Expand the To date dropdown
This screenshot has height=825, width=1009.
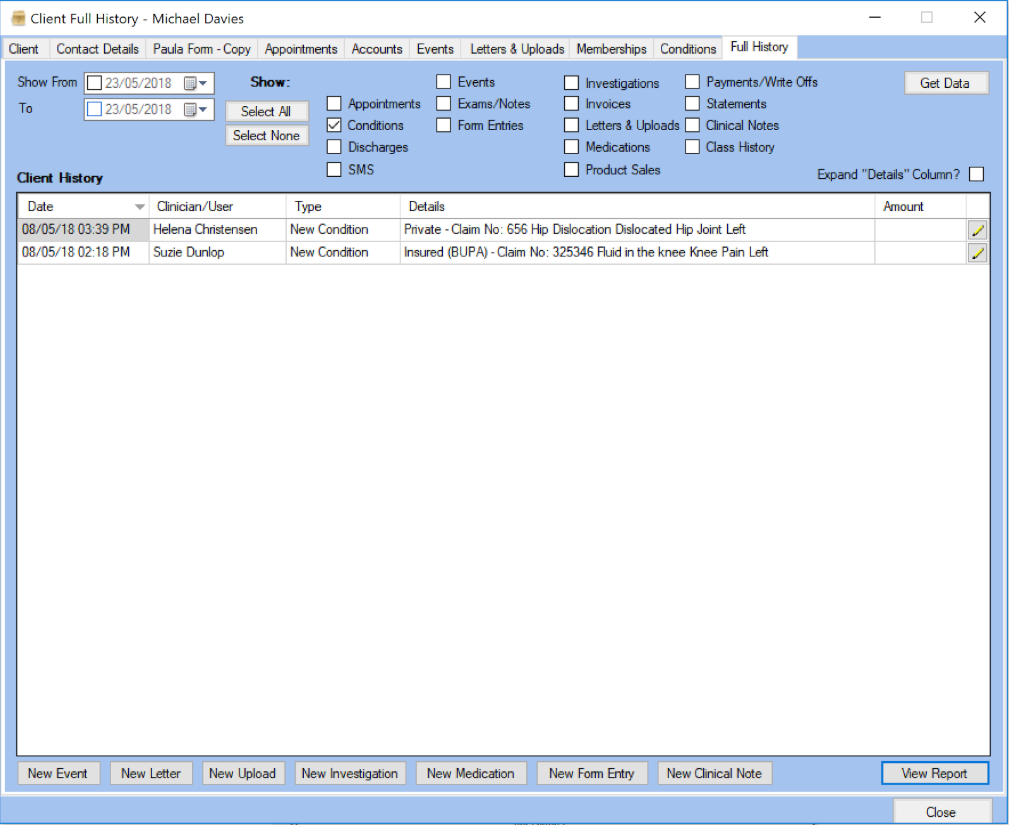(x=205, y=110)
